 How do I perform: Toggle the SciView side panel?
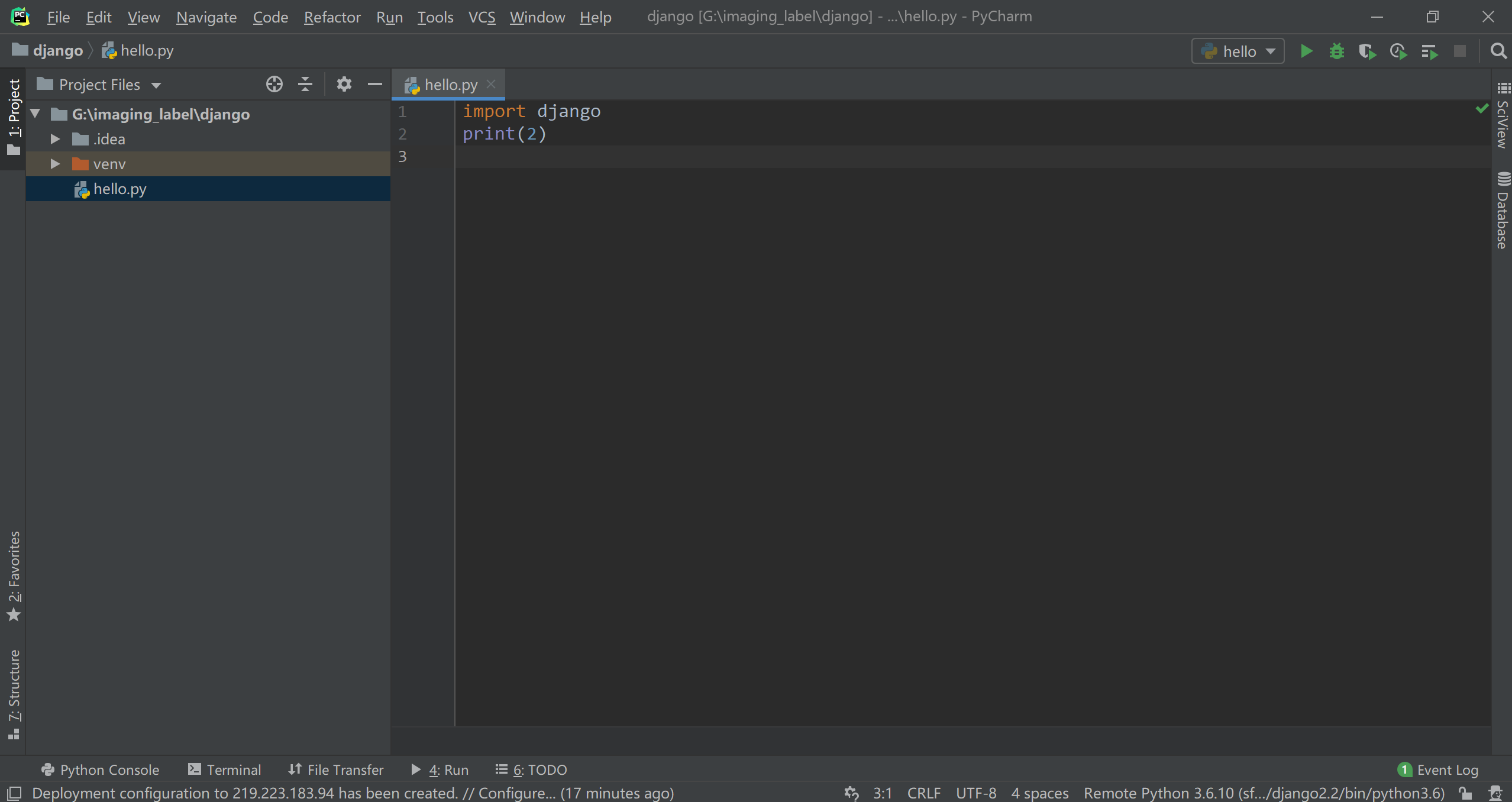1503,117
